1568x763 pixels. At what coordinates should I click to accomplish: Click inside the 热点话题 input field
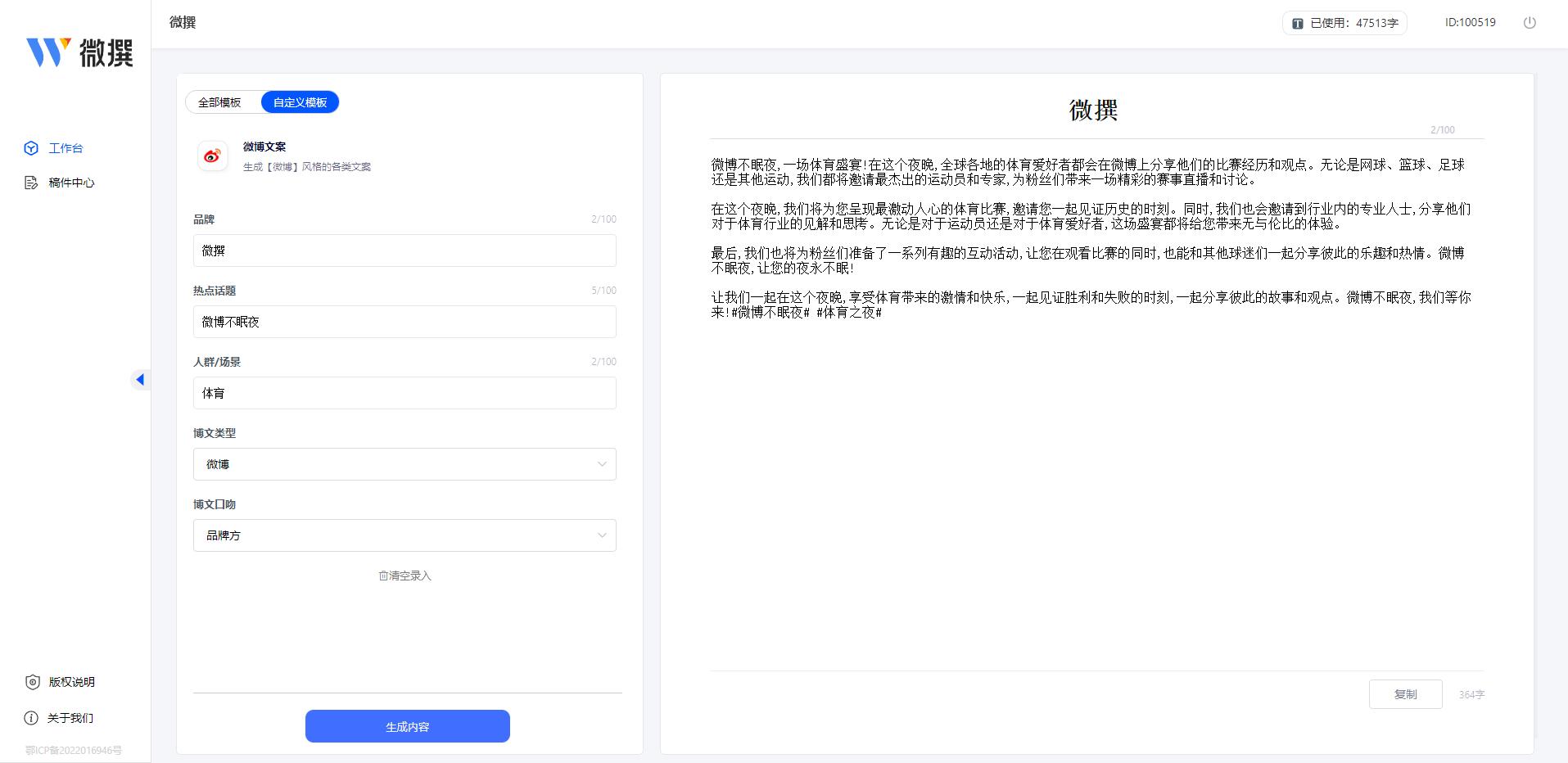tap(404, 322)
